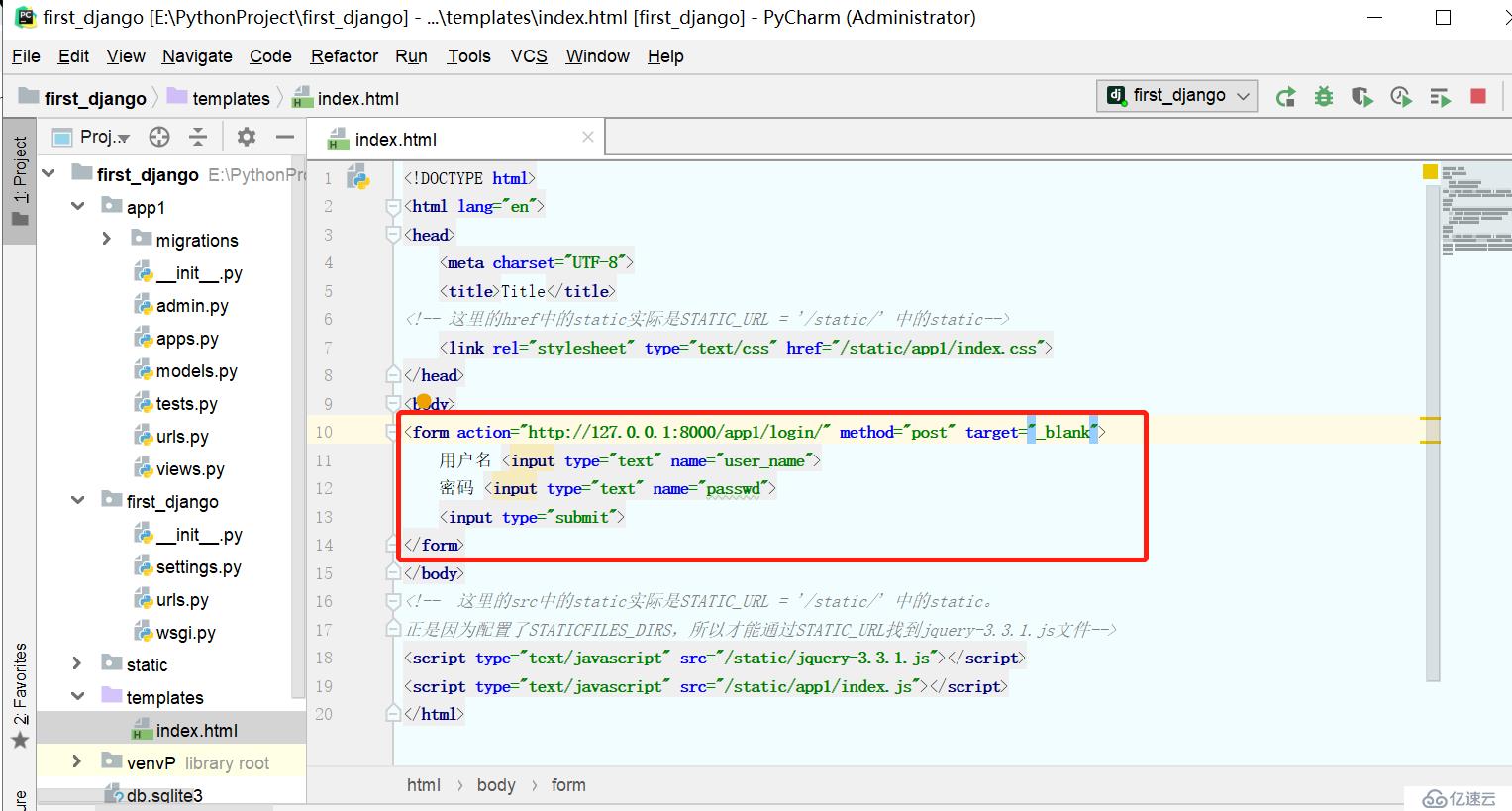
Task: Open the run configuration dropdown
Action: tap(1177, 96)
